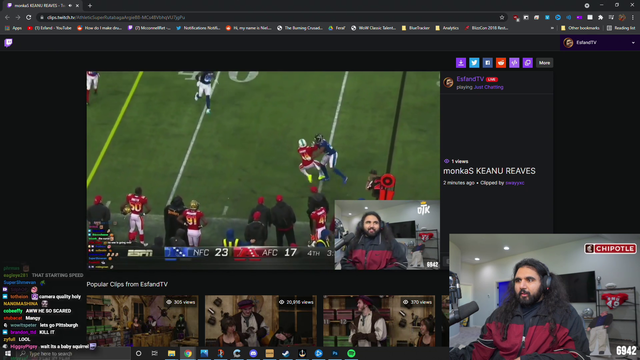This screenshot has width=640, height=360.
Task: Click the Chrome profile avatar in toolbar
Action: coord(622,17)
